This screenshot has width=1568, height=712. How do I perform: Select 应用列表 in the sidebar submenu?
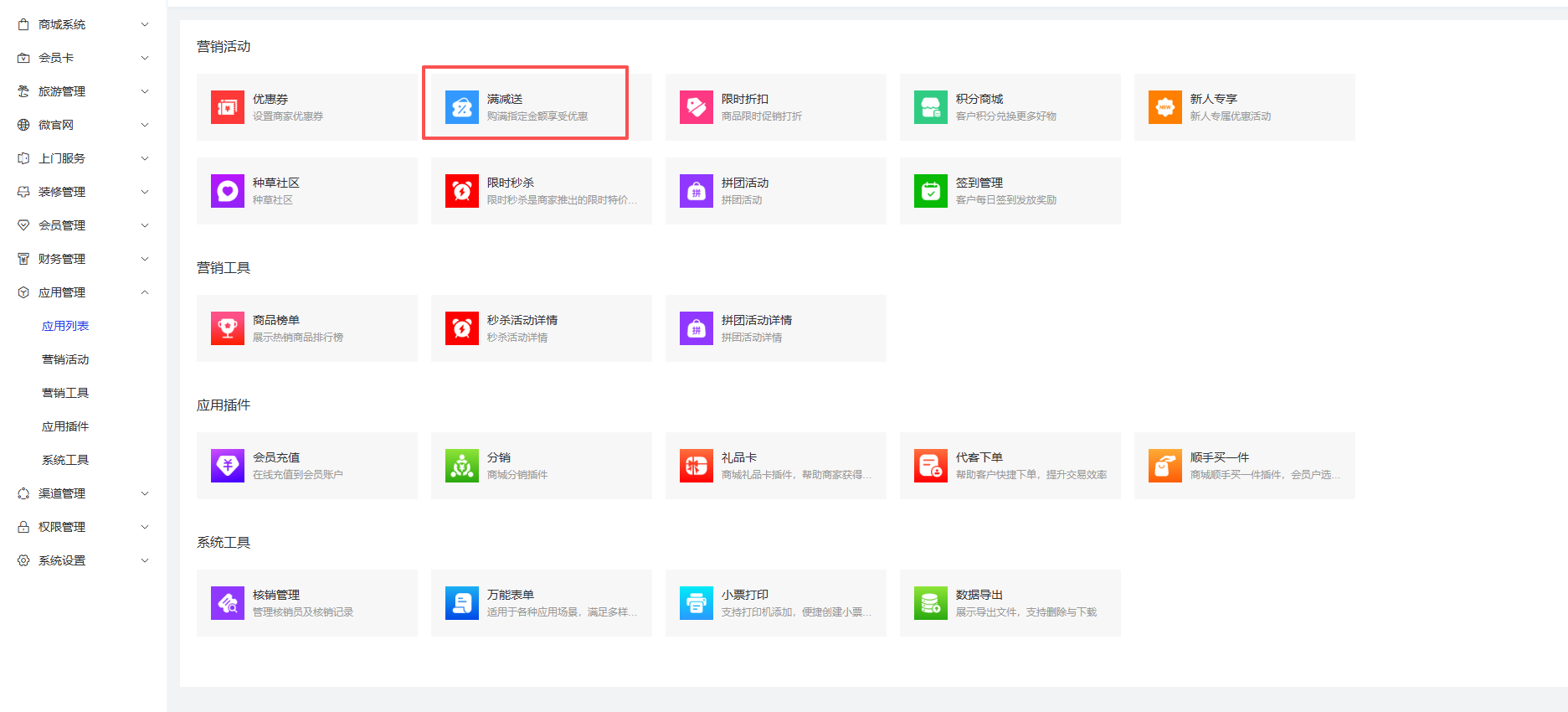pyautogui.click(x=65, y=326)
